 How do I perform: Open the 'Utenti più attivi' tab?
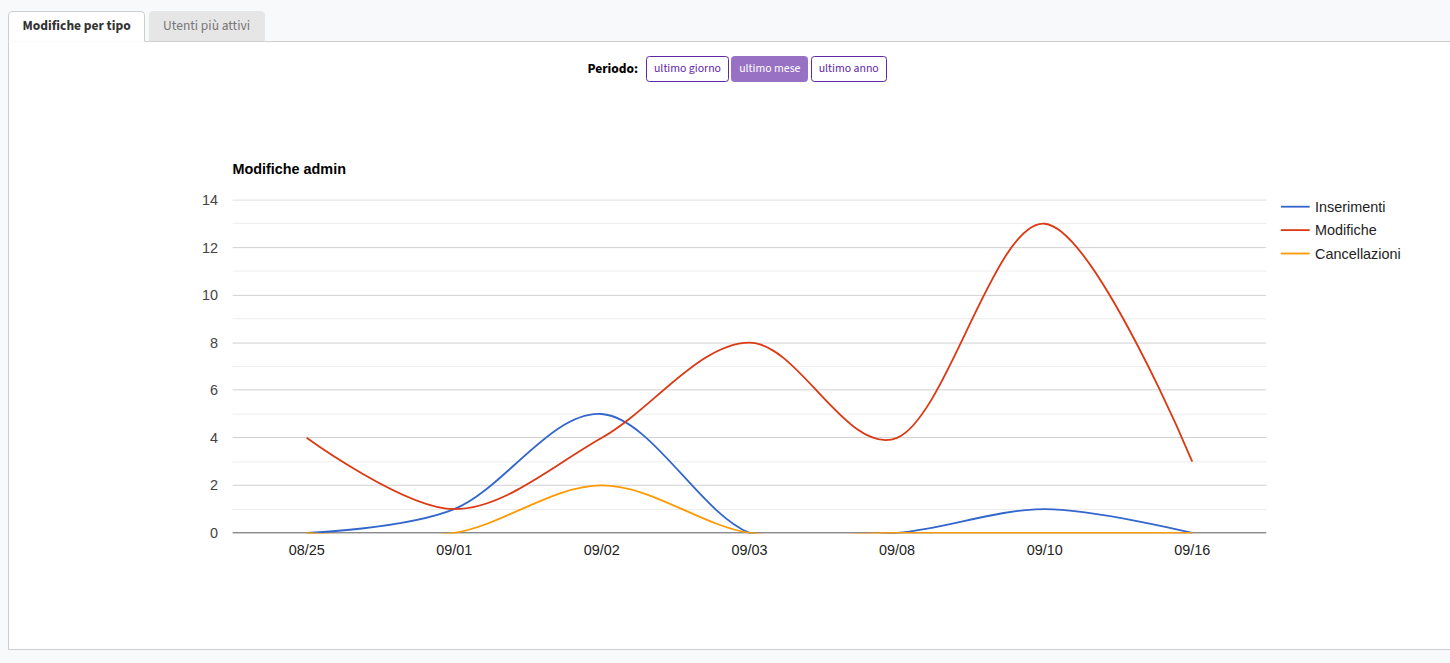click(207, 26)
